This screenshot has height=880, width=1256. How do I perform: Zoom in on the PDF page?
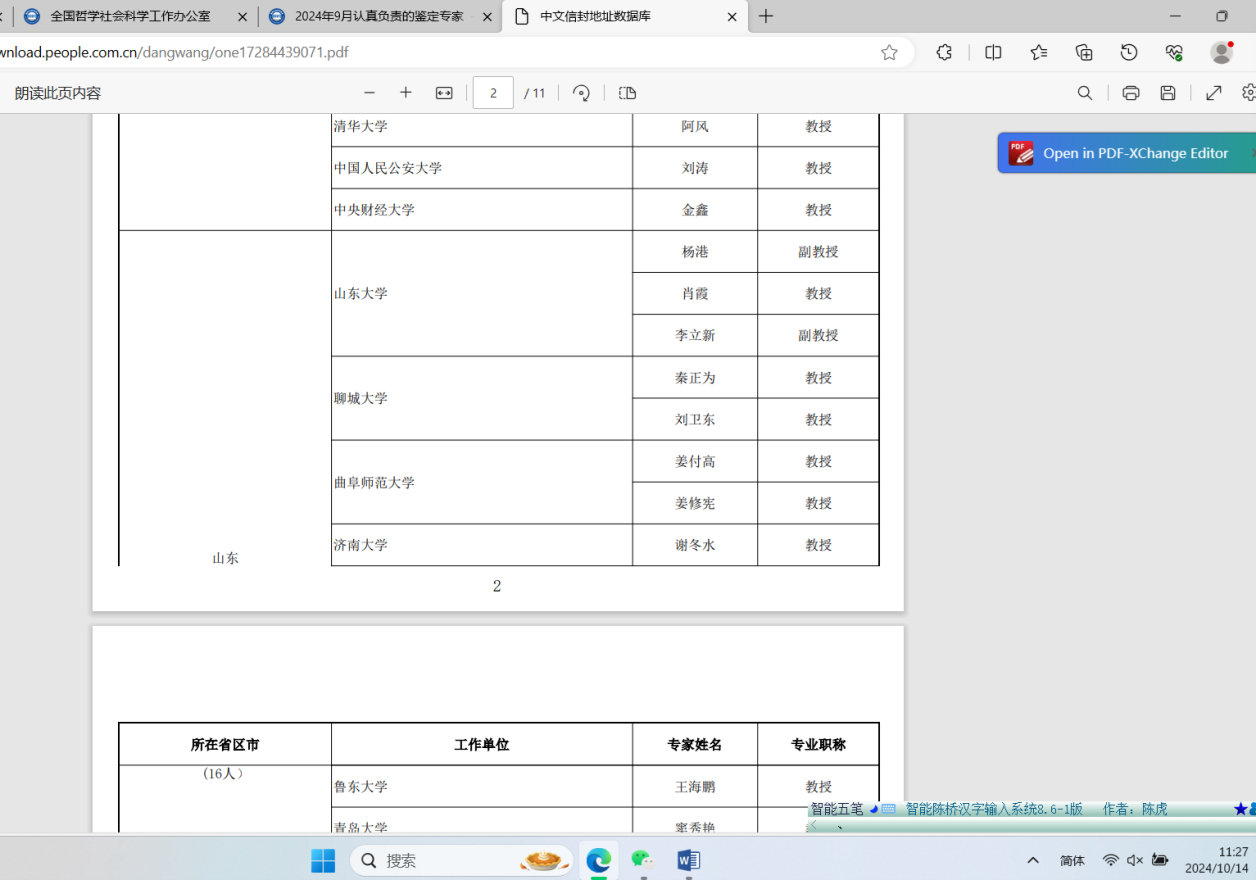click(x=406, y=92)
